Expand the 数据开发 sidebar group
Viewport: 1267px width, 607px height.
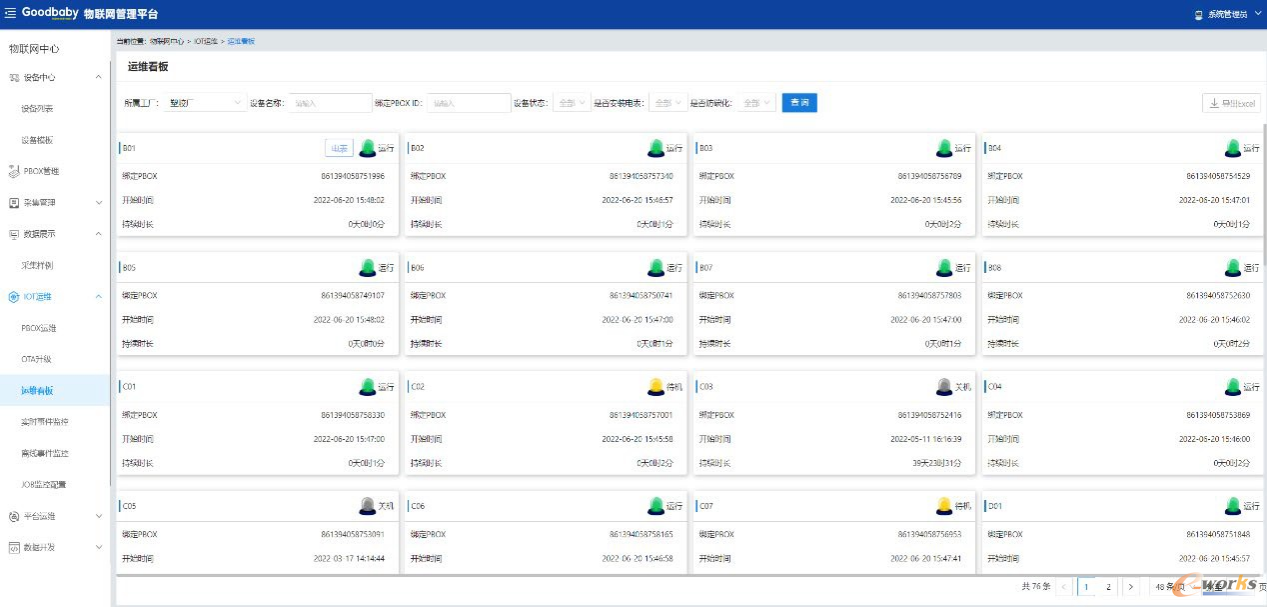(98, 548)
